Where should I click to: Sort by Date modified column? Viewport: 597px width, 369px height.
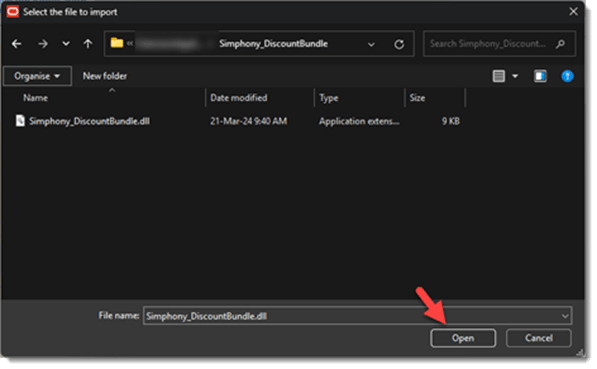point(239,98)
